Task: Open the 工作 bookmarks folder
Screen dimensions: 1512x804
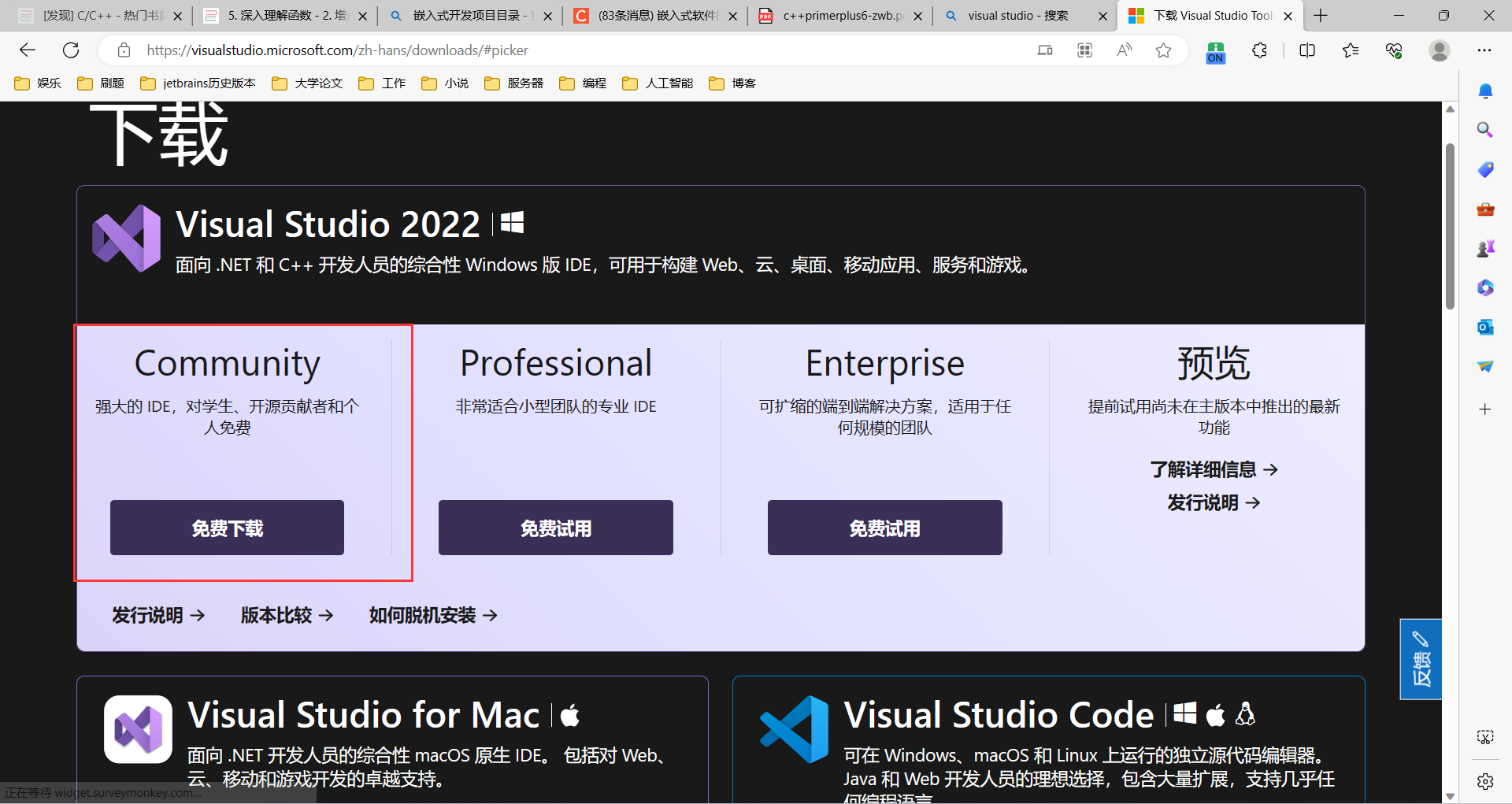Action: click(x=382, y=83)
